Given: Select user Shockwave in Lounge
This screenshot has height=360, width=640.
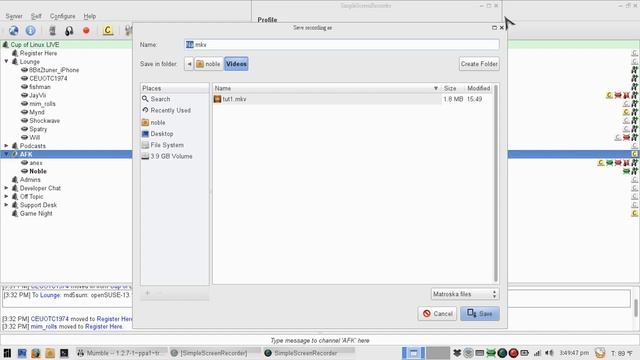Looking at the screenshot, I should click(x=44, y=120).
